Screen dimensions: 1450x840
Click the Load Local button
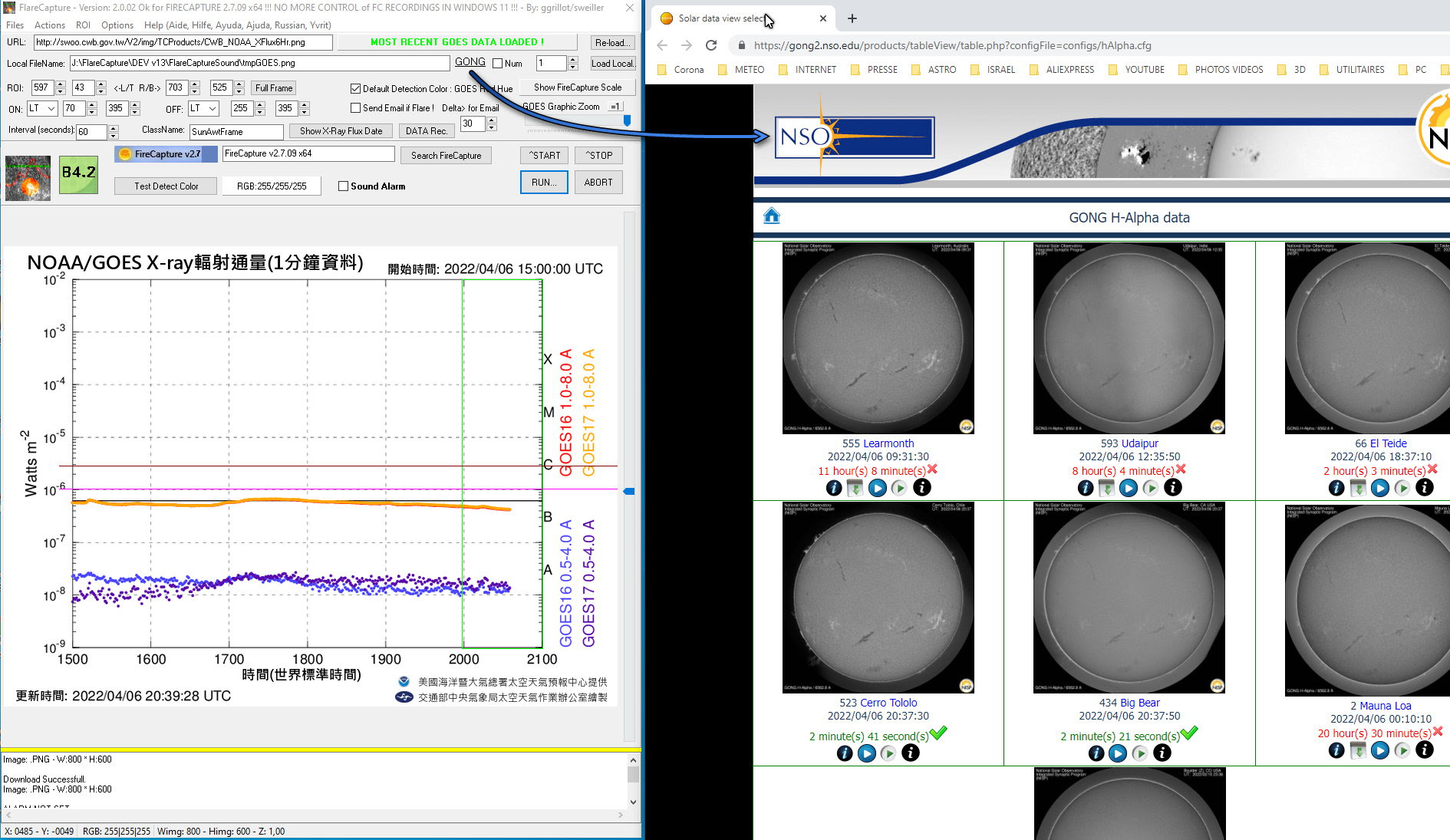[612, 64]
